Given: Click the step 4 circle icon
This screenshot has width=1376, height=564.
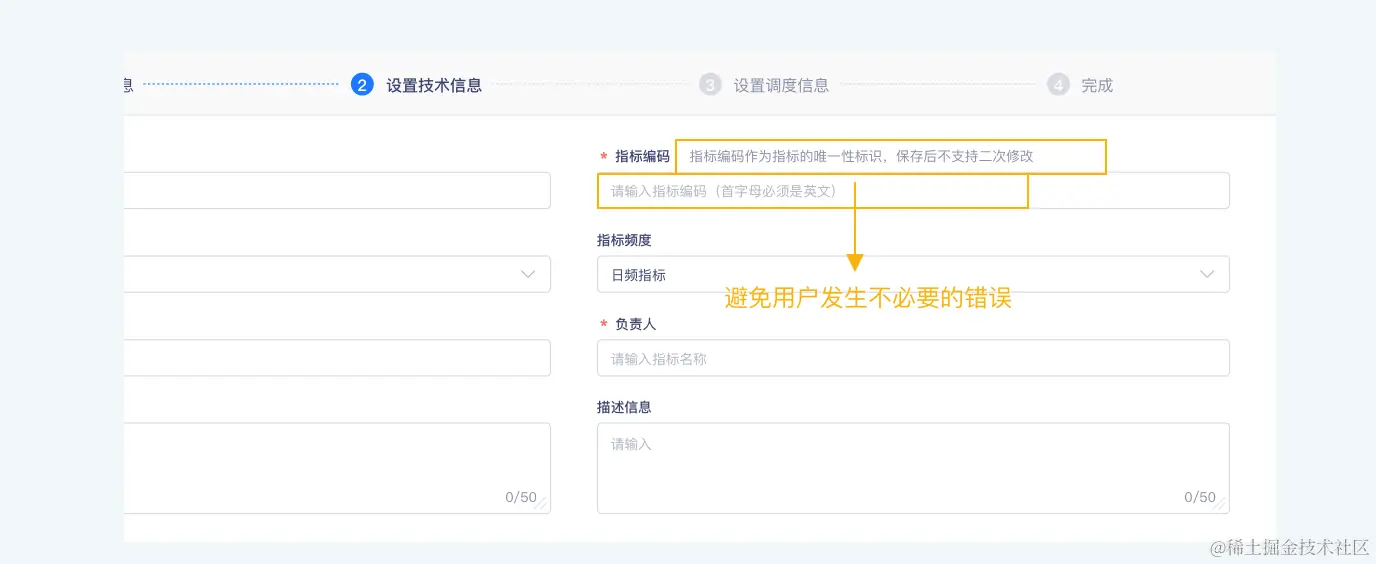Looking at the screenshot, I should pyautogui.click(x=1058, y=85).
